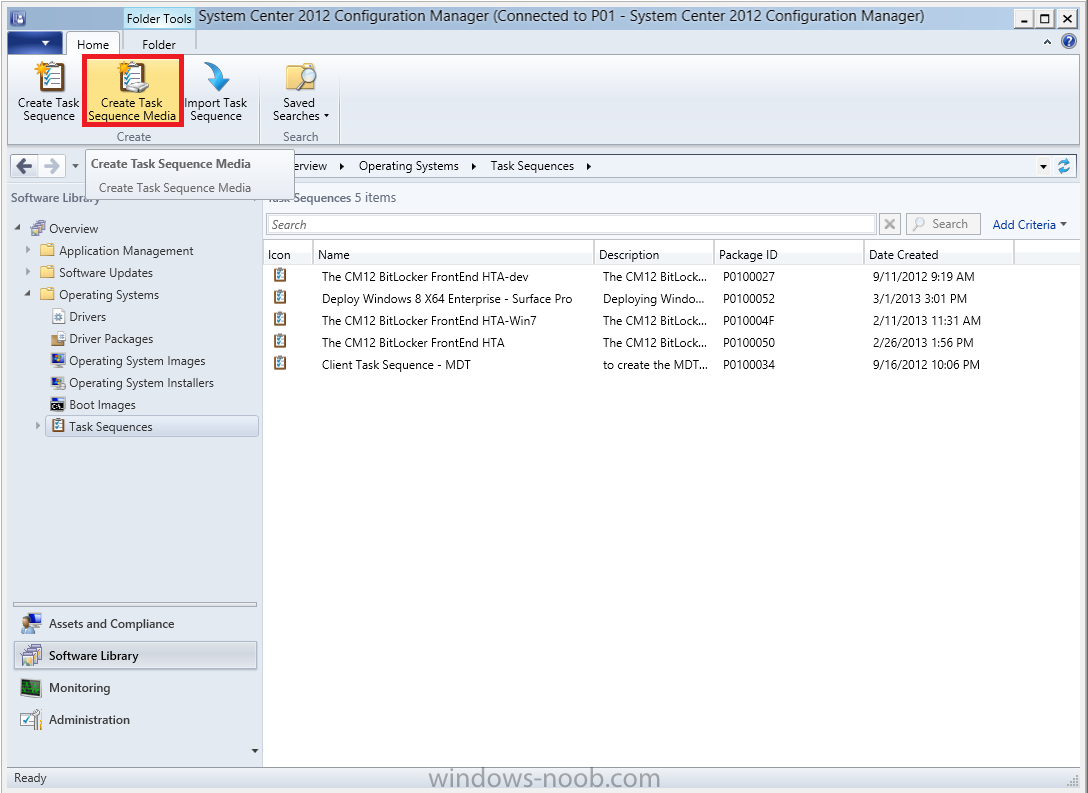Image resolution: width=1088 pixels, height=793 pixels.
Task: Expand the arrow after Task Sequences breadcrumb
Action: click(x=588, y=166)
